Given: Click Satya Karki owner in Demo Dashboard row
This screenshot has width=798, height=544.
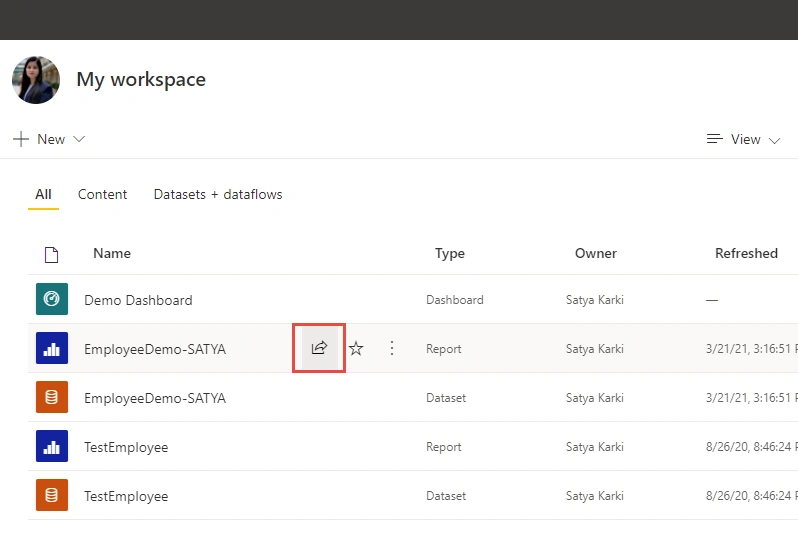Looking at the screenshot, I should click(594, 300).
